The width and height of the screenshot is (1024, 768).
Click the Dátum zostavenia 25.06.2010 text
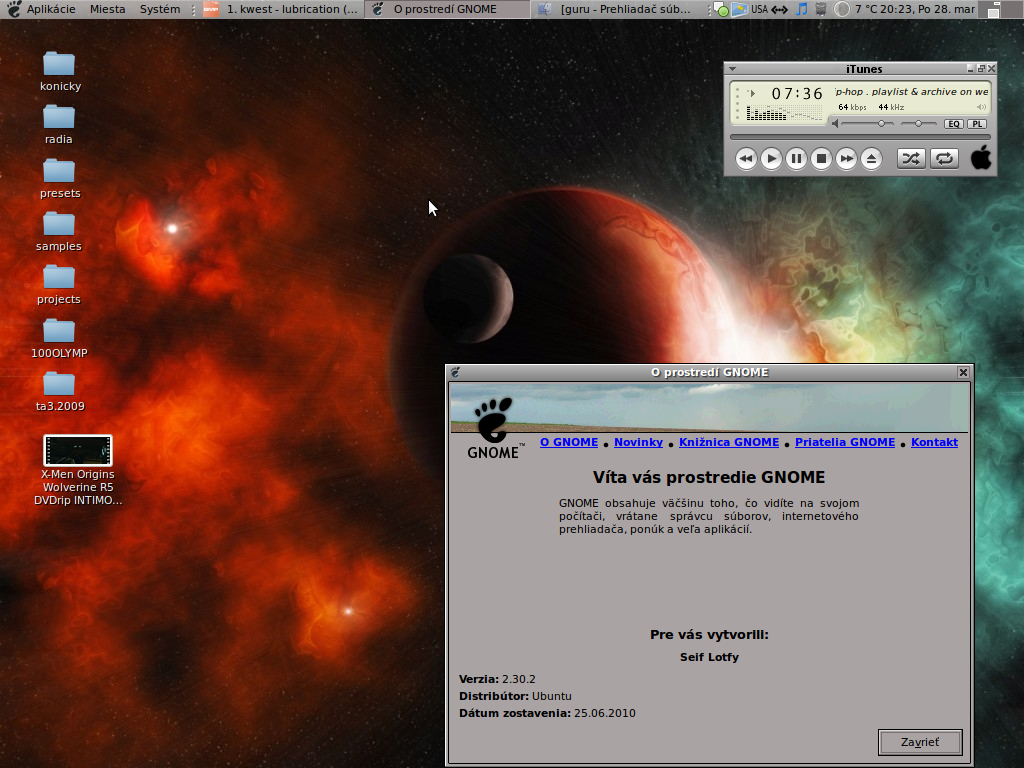click(x=547, y=713)
